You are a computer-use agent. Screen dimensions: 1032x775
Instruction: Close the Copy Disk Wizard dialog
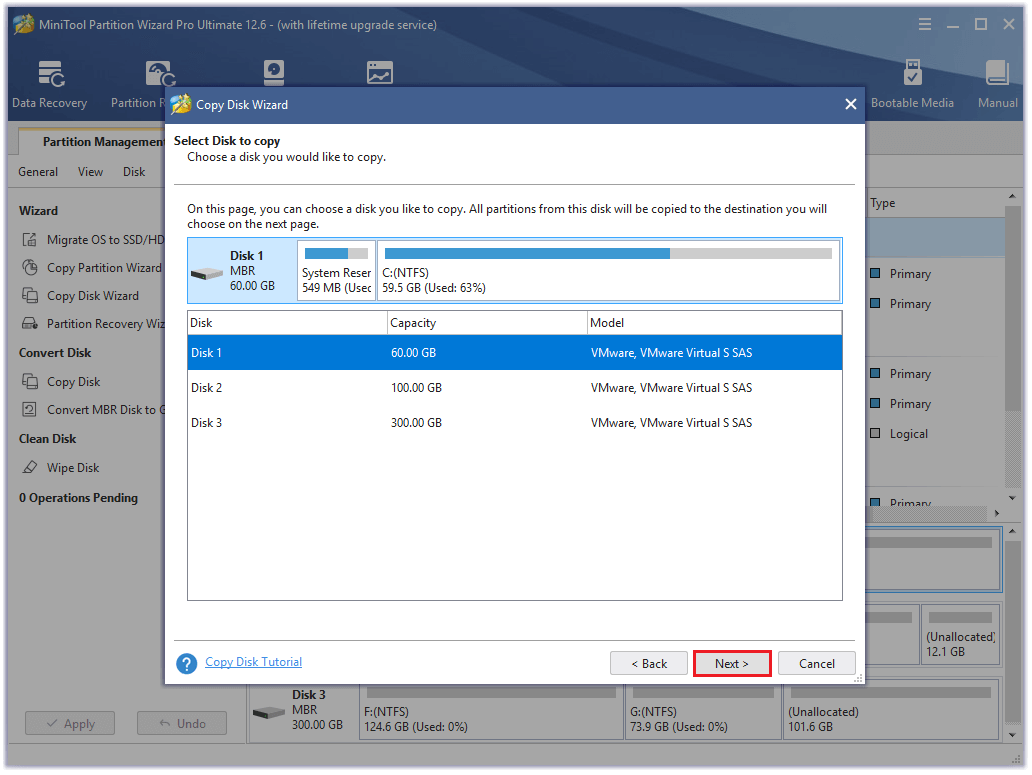(850, 104)
